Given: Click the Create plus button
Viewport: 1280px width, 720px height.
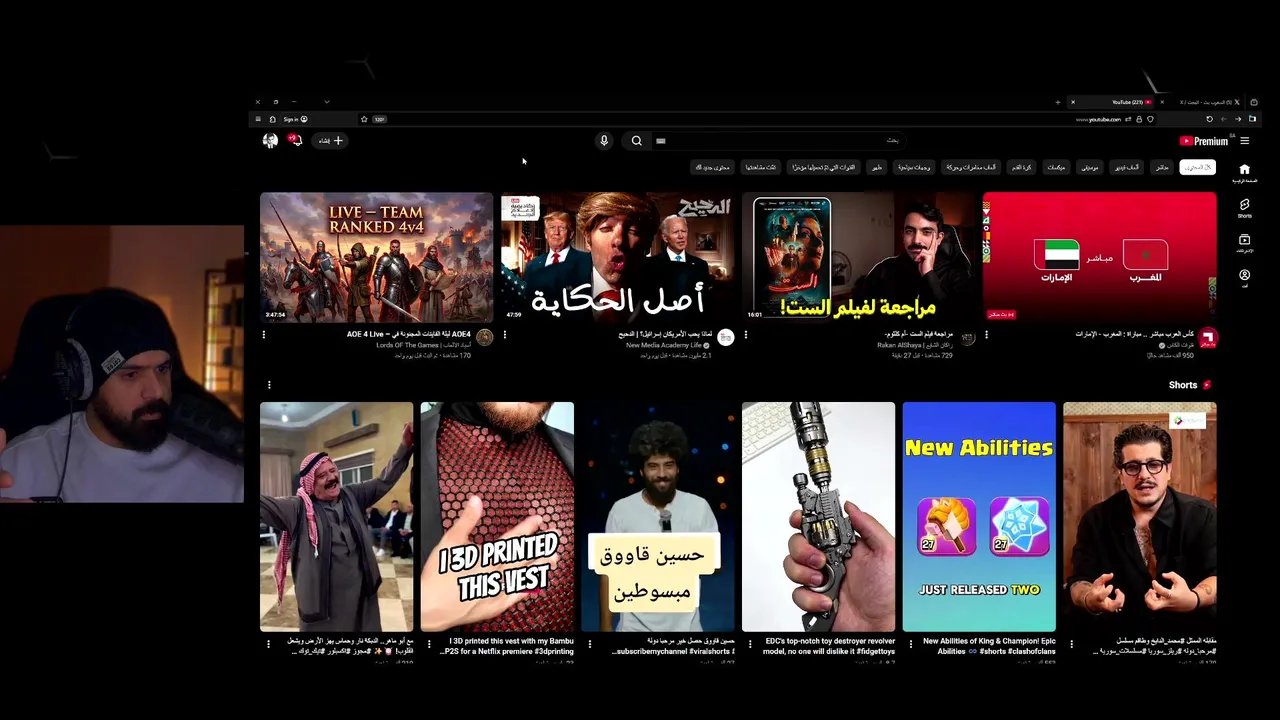Looking at the screenshot, I should tap(331, 141).
